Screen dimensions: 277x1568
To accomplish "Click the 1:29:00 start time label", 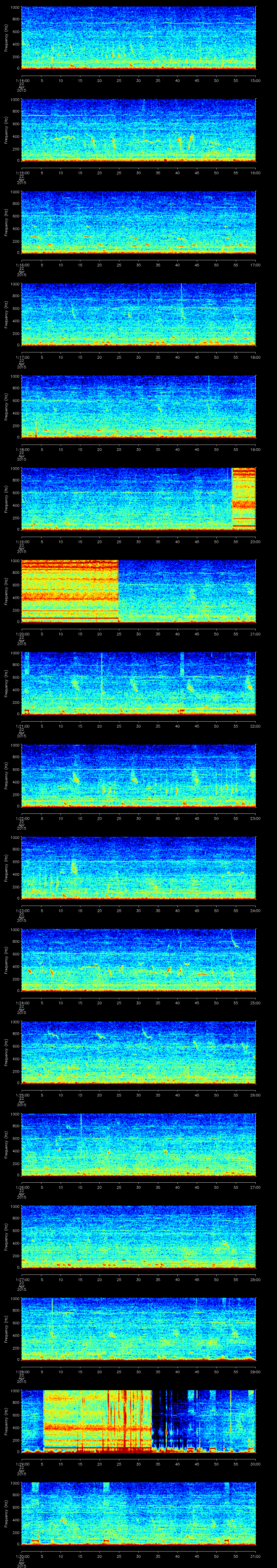I will [x=22, y=1464].
